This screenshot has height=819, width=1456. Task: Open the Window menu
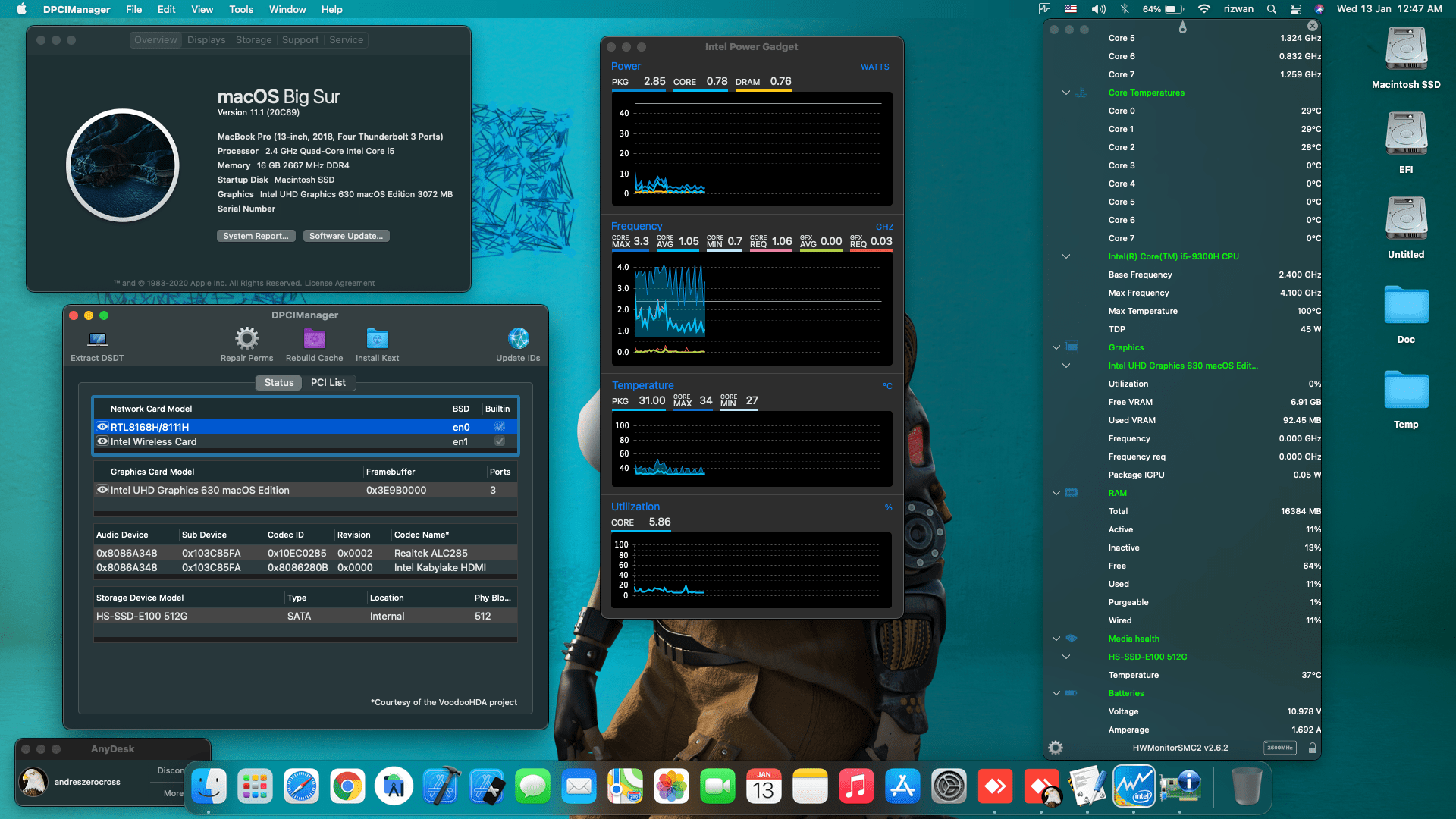287,9
